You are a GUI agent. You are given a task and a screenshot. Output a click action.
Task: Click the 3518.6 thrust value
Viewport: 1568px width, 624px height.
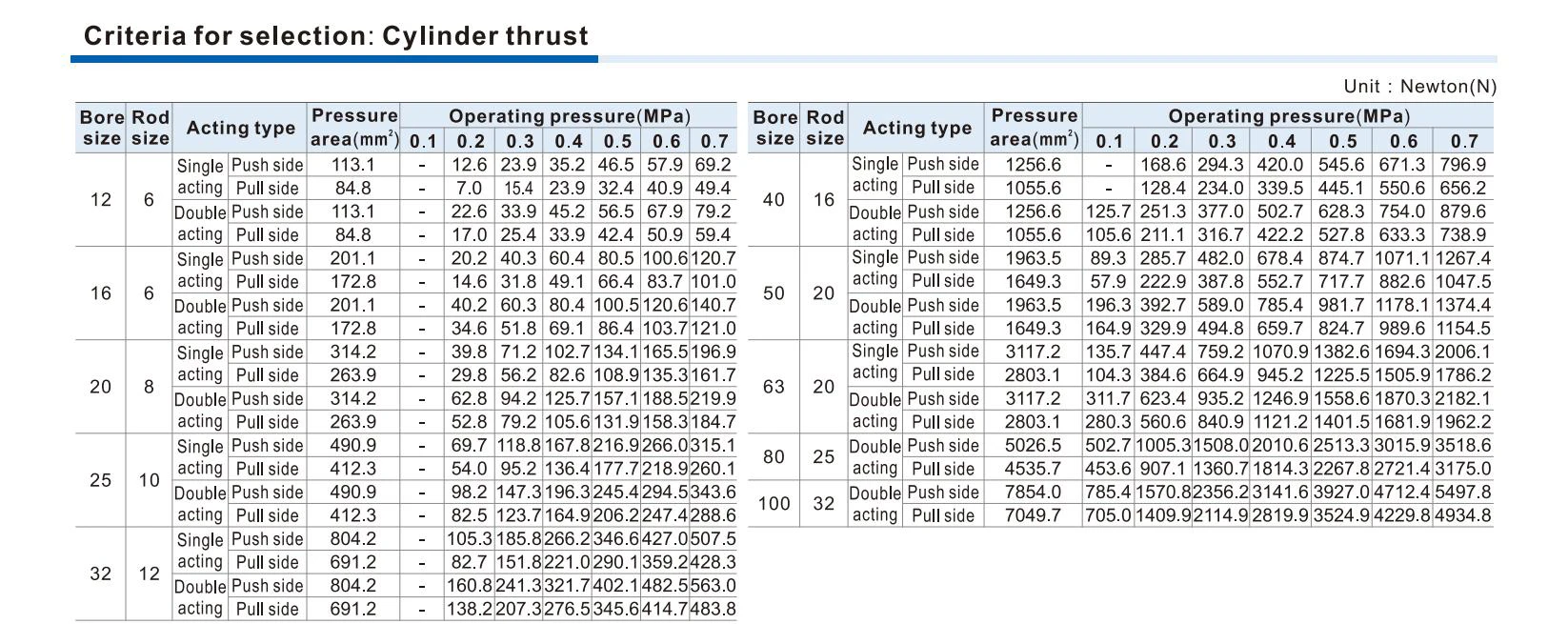(1463, 445)
